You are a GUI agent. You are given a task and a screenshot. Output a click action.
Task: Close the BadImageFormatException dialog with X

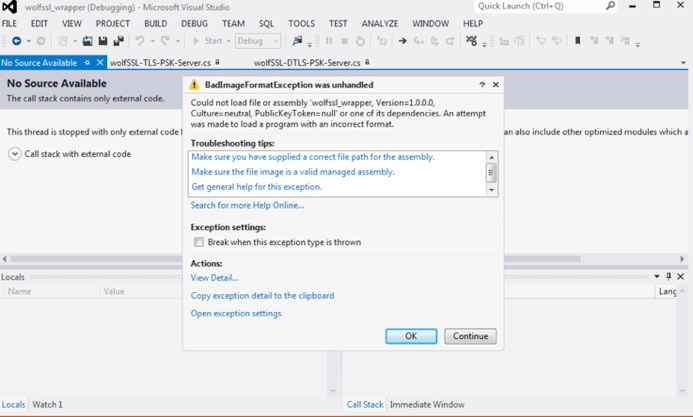point(496,85)
